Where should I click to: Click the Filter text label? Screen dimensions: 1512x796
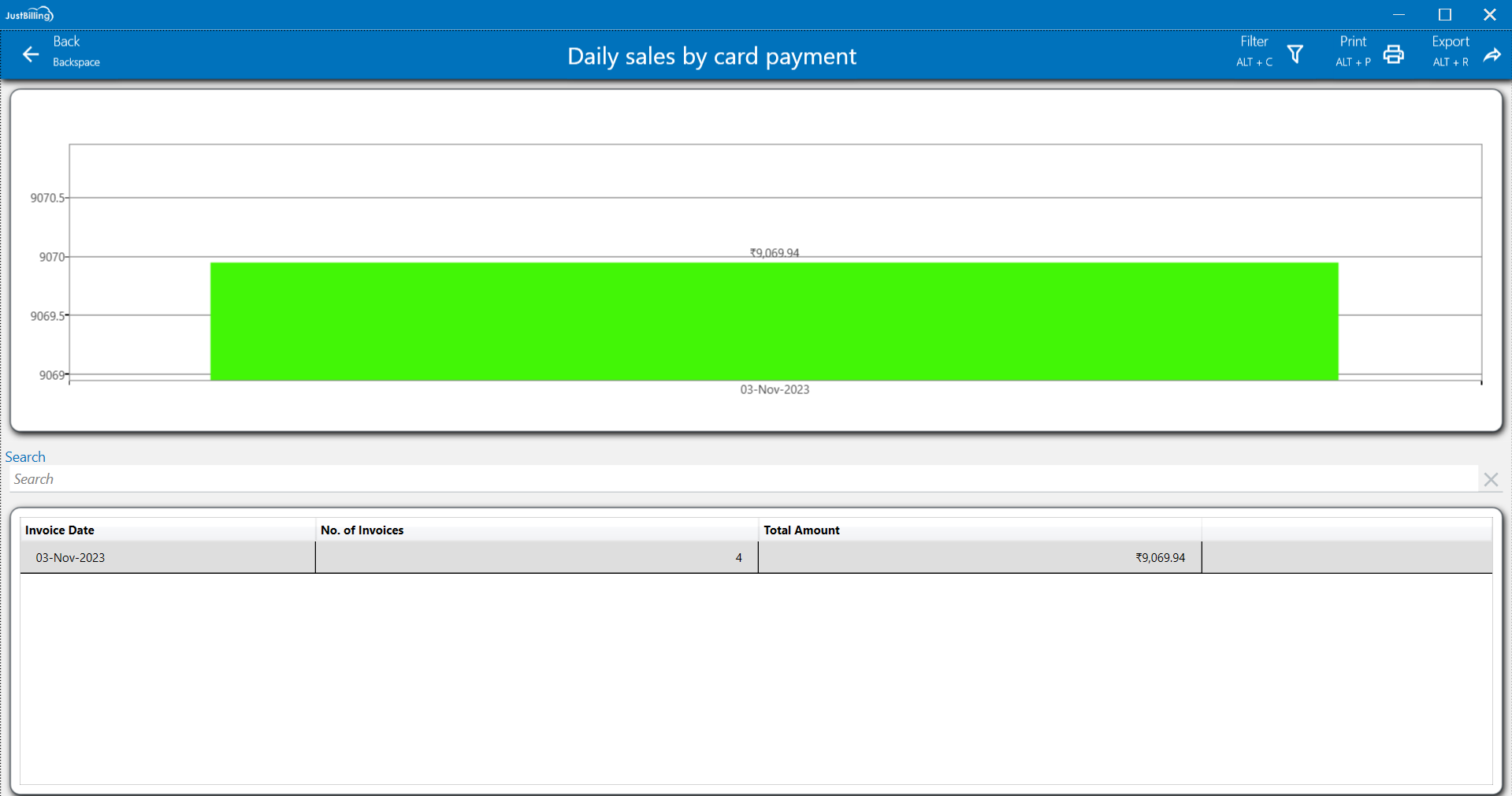[x=1254, y=42]
